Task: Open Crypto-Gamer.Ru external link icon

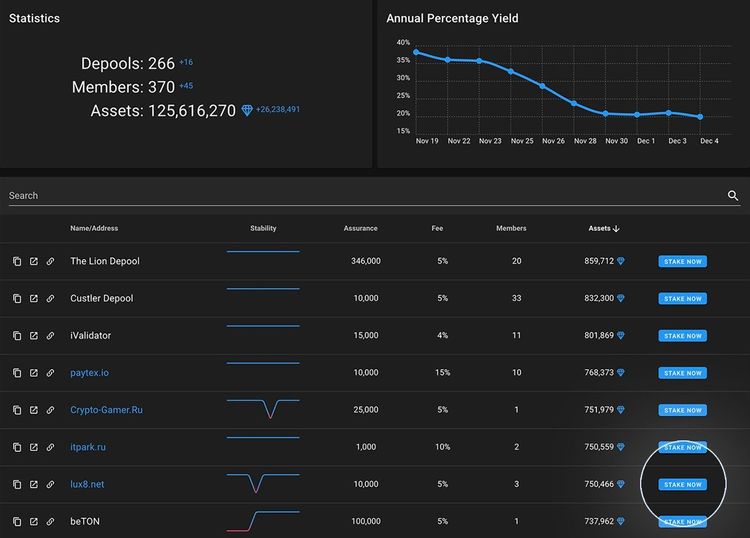Action: [x=34, y=410]
